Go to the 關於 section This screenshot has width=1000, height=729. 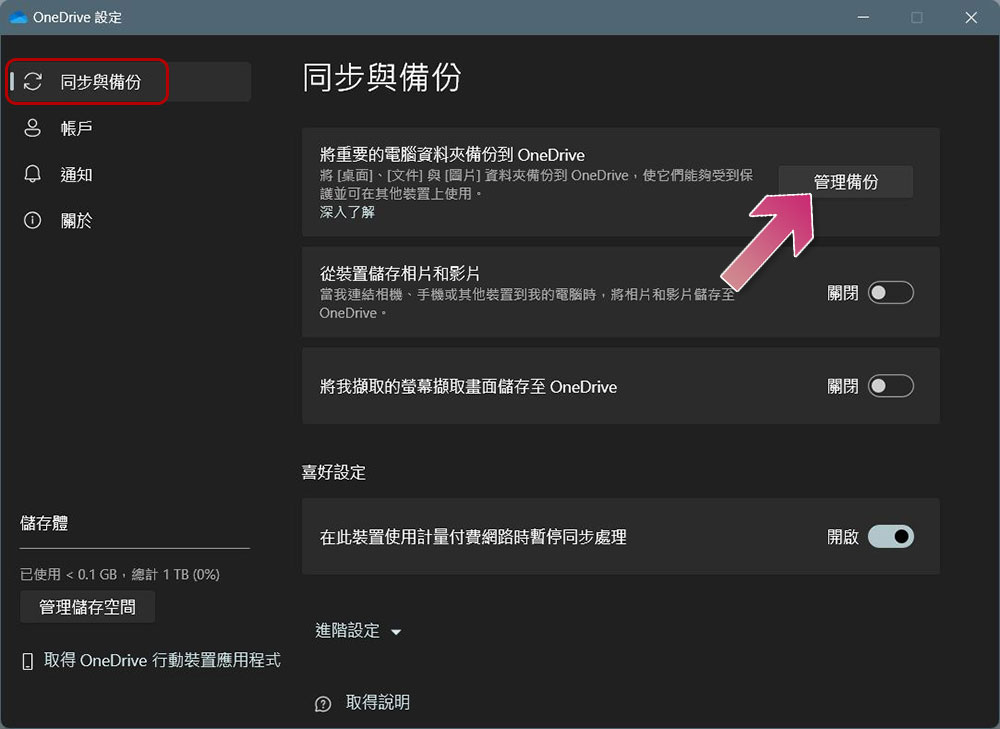[x=129, y=221]
